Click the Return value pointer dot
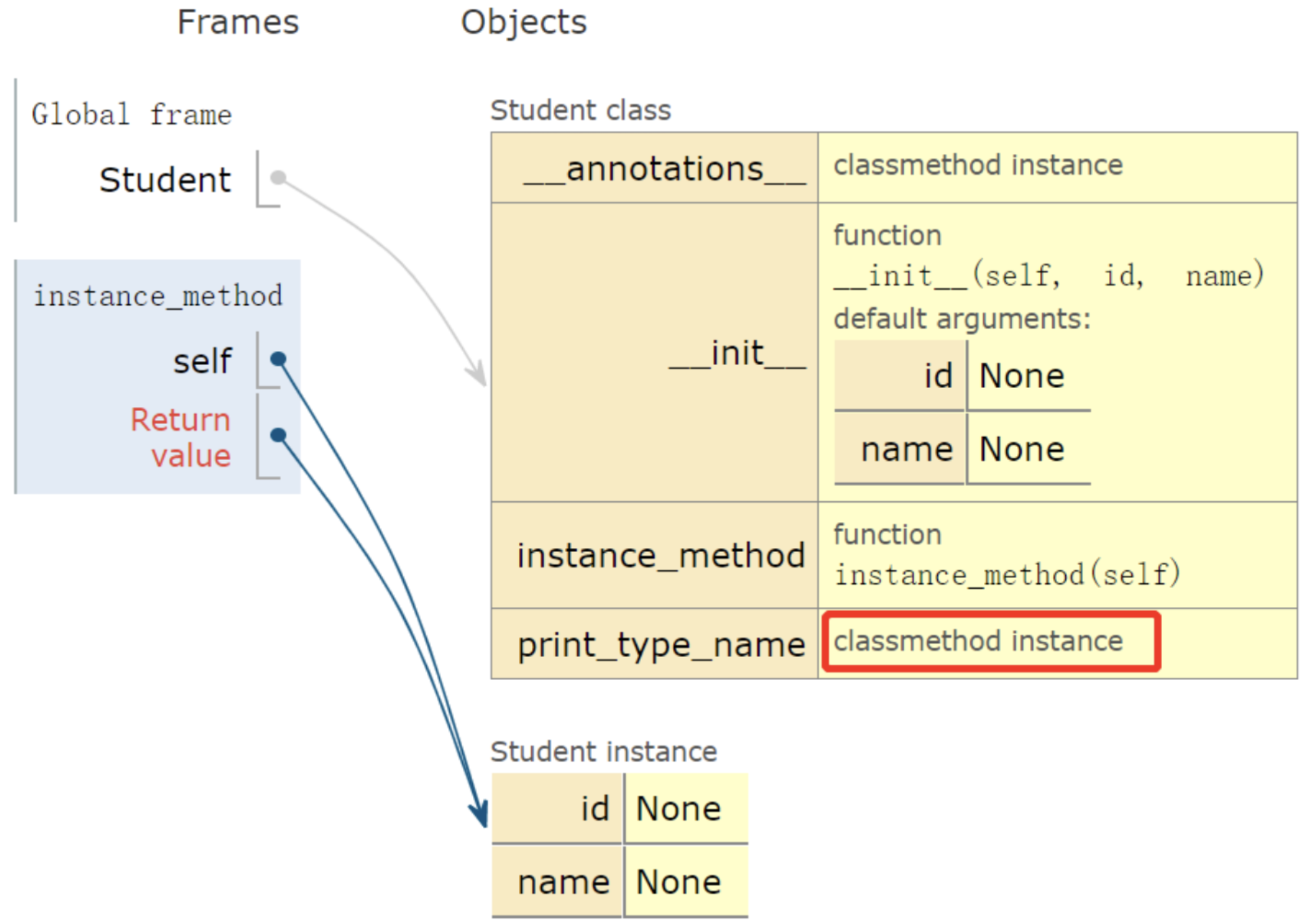The width and height of the screenshot is (1305, 924). (x=278, y=434)
